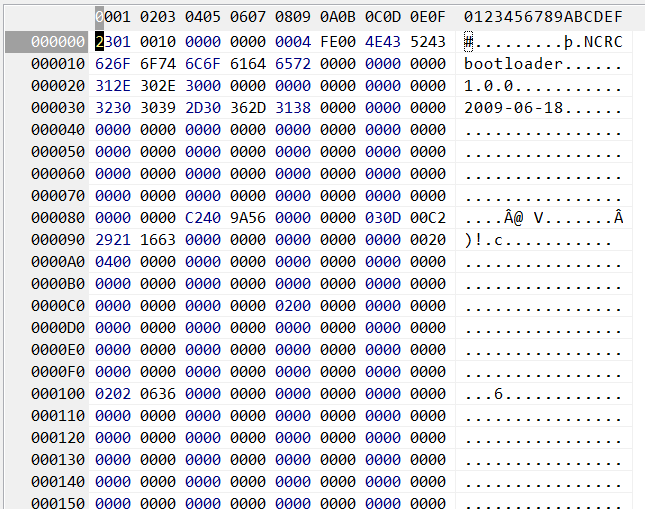Click the 000060 offset label

coord(58,174)
